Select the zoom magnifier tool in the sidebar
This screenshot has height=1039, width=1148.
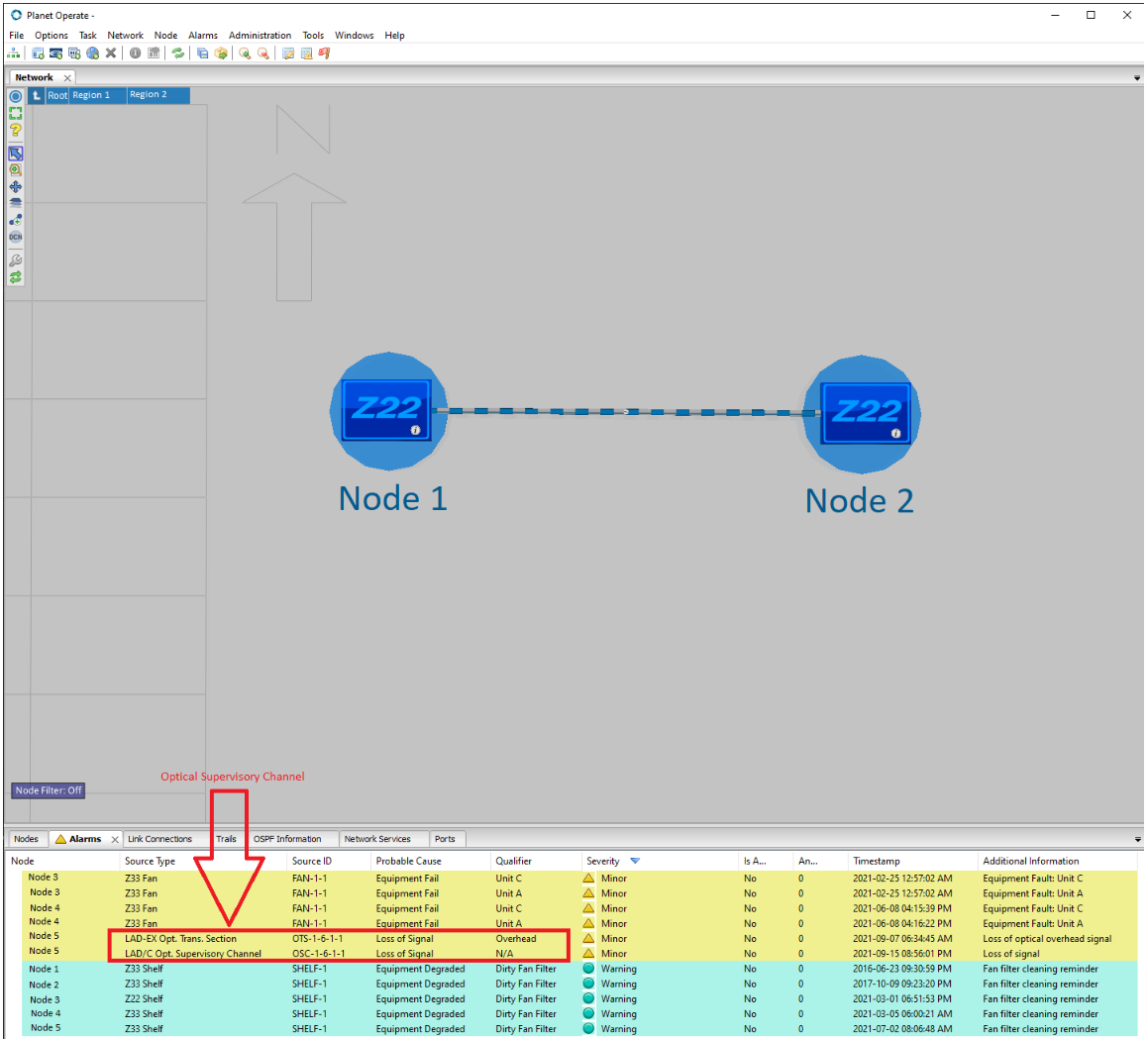coord(15,167)
